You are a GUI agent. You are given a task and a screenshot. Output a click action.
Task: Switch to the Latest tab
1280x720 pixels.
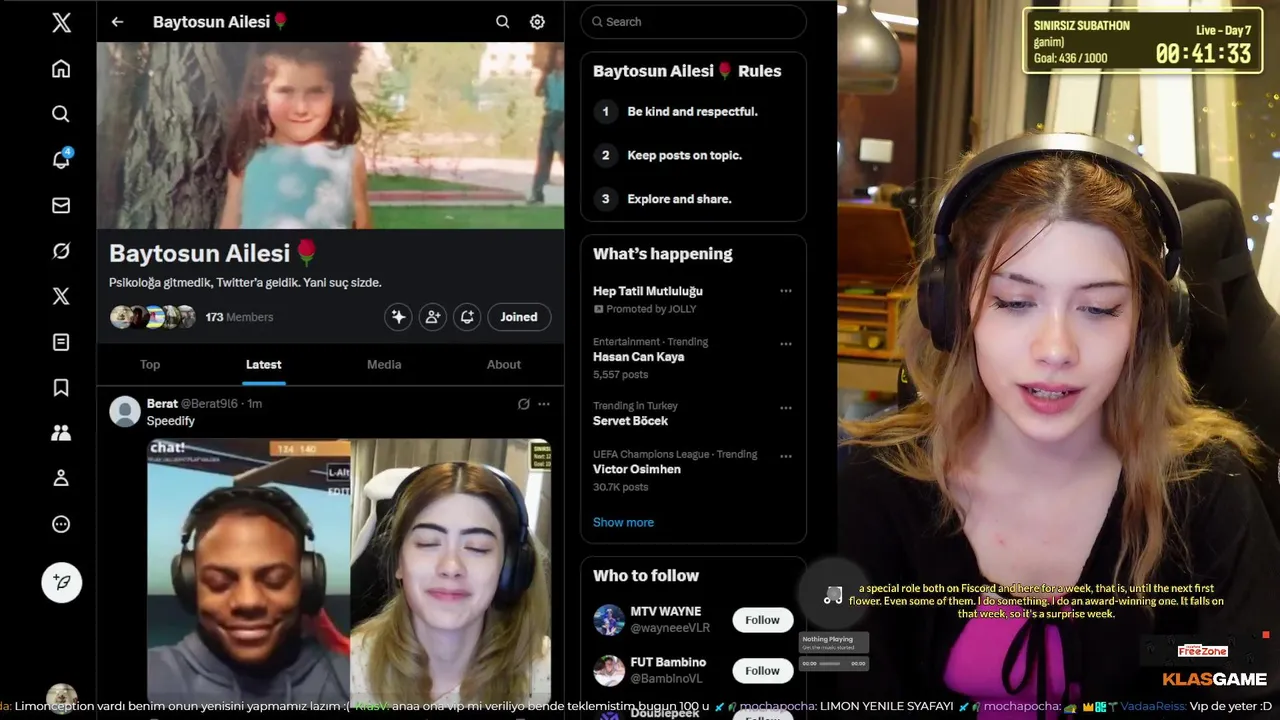pos(264,364)
